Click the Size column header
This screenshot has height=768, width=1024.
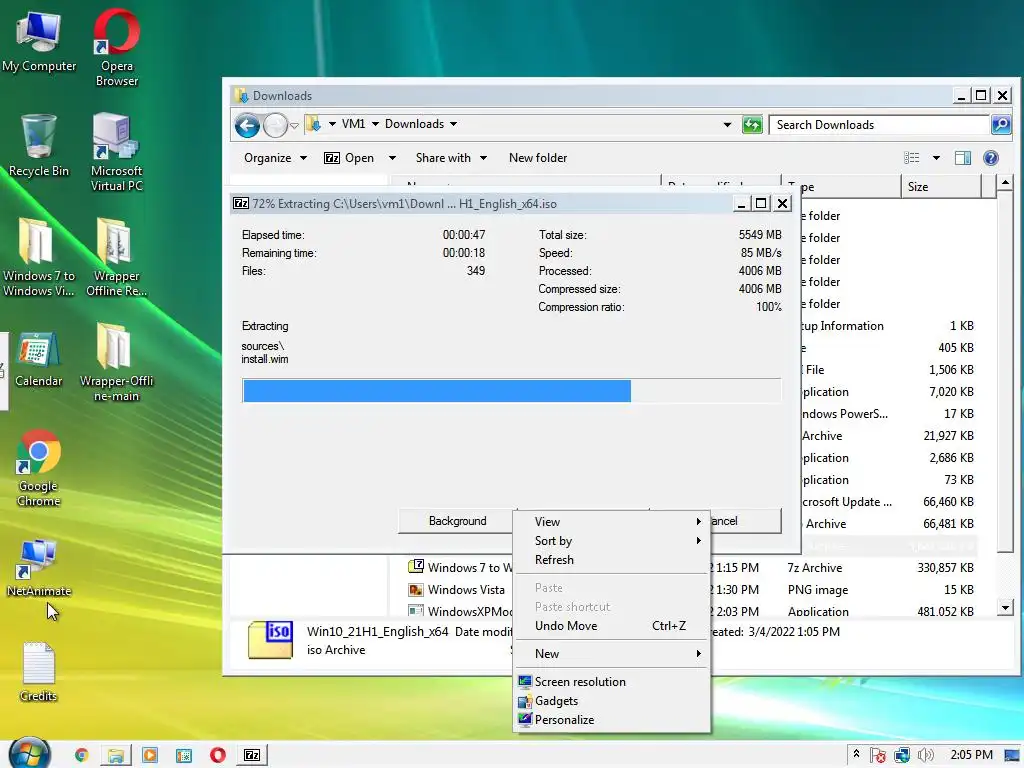click(x=940, y=187)
